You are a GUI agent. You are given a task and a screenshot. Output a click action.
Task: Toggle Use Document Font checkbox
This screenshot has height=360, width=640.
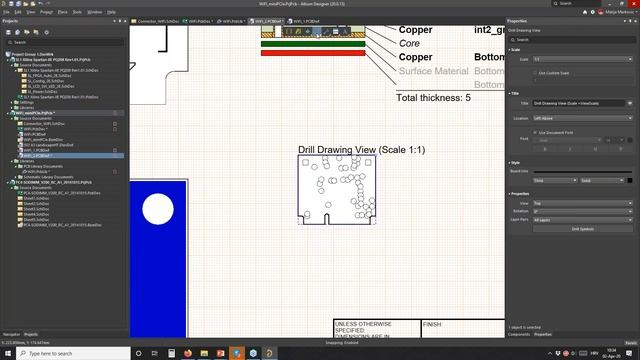535,132
